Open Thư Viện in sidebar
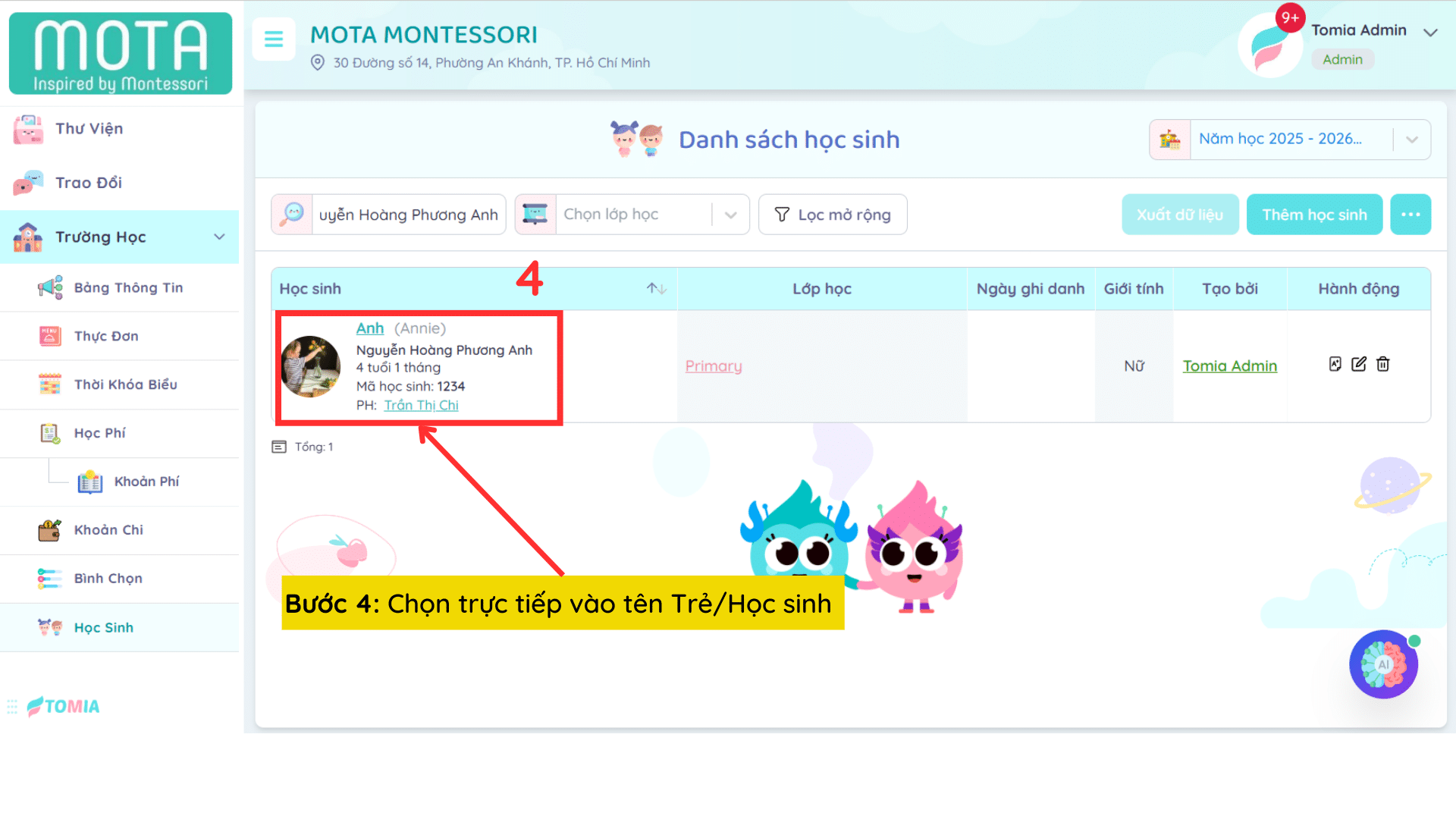This screenshot has width=1456, height=819. [x=89, y=129]
